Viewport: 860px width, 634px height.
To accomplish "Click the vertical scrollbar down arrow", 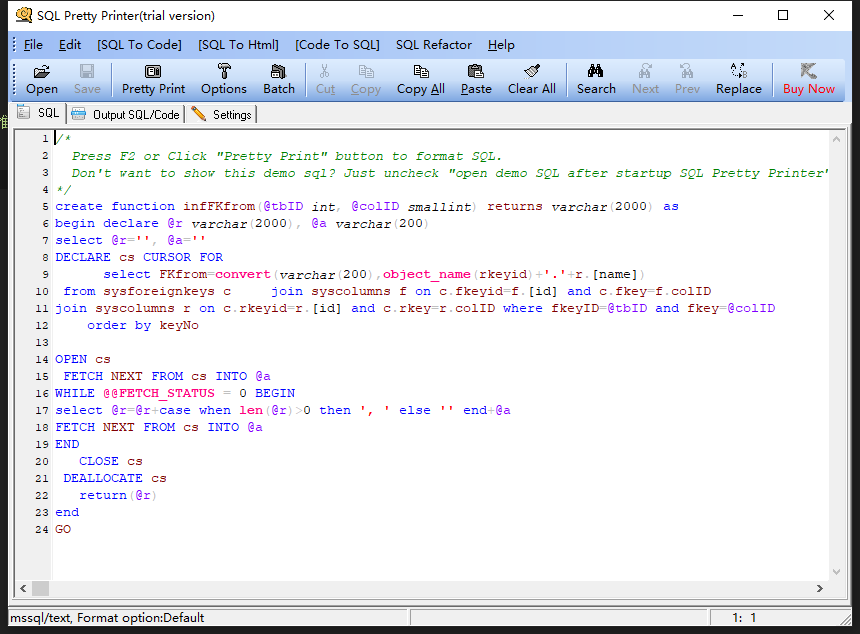I will pos(836,571).
